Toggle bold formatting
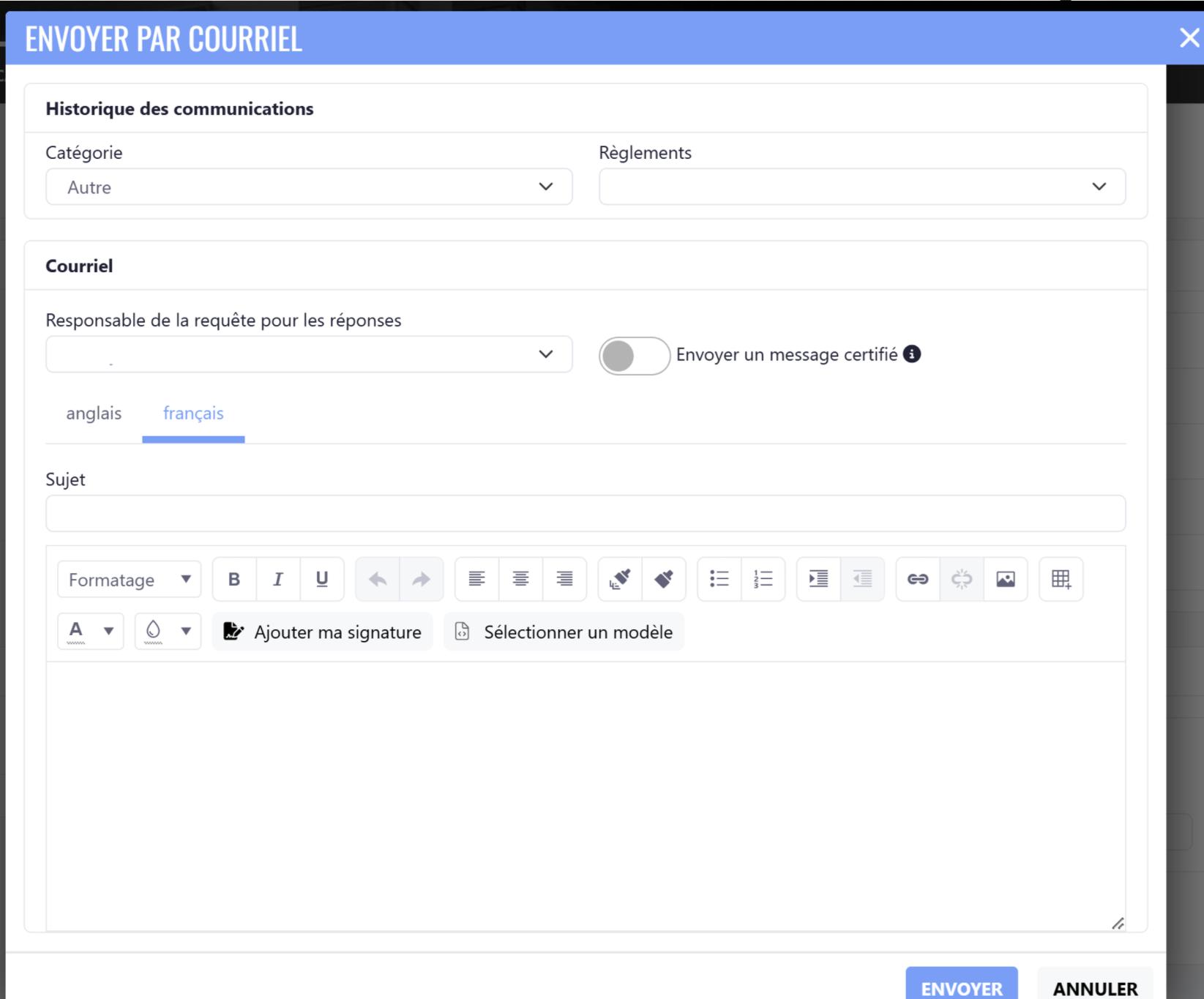The width and height of the screenshot is (1204, 999). click(x=234, y=580)
